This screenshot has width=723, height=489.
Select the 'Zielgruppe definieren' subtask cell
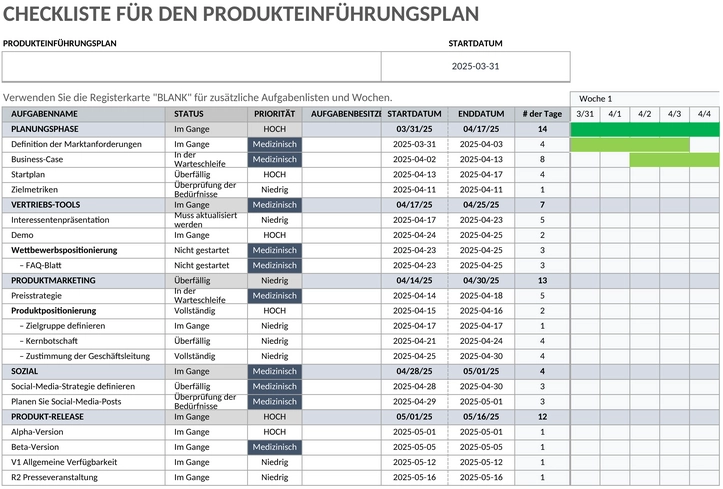point(83,326)
